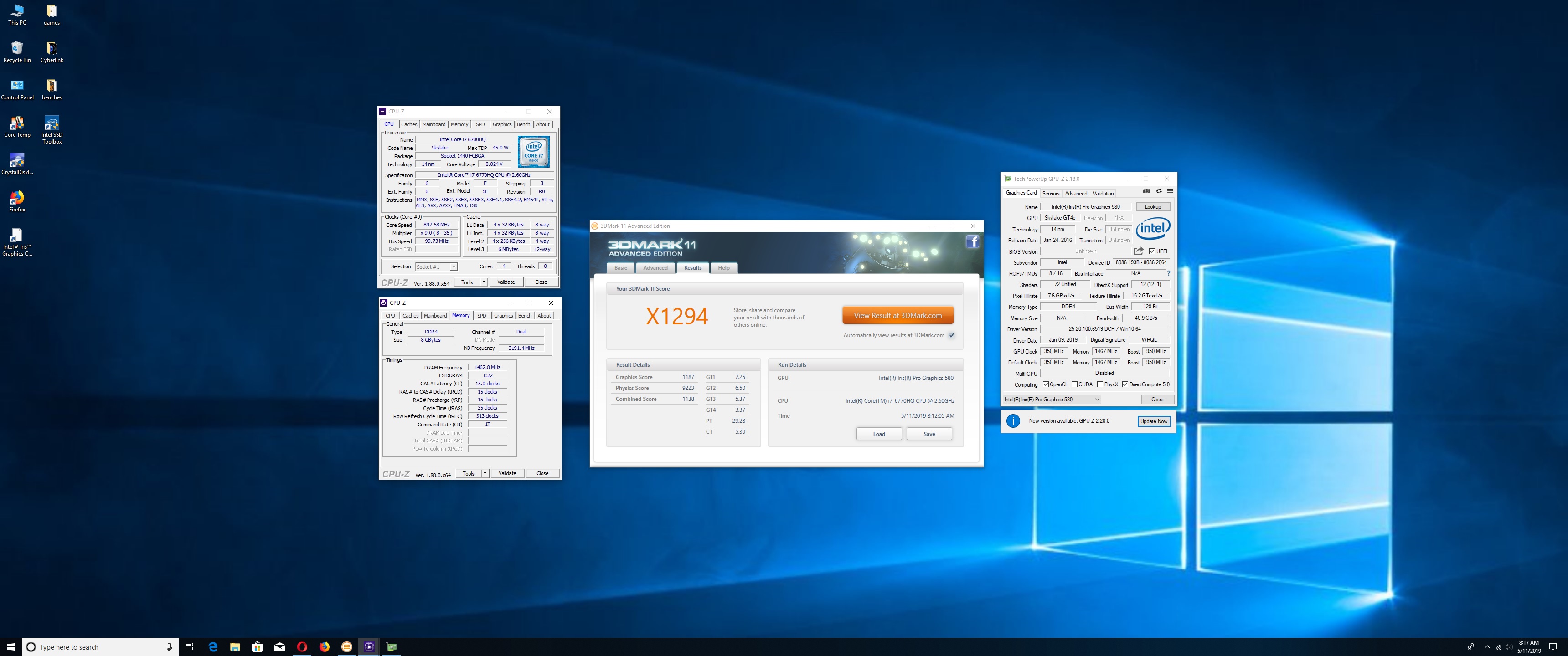
Task: Open the Recycle Bin icon
Action: click(17, 52)
